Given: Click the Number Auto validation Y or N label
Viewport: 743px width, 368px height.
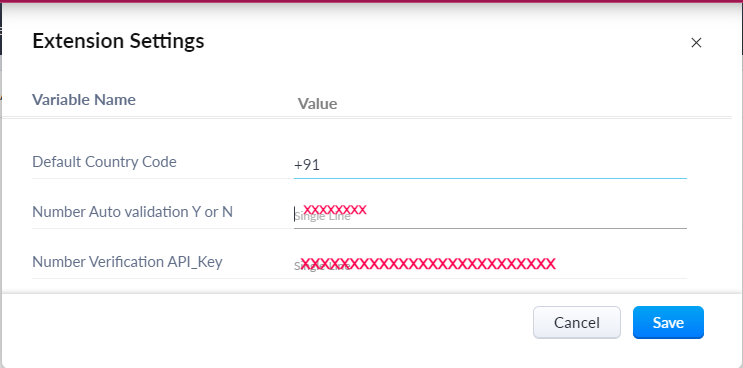Looking at the screenshot, I should (132, 212).
